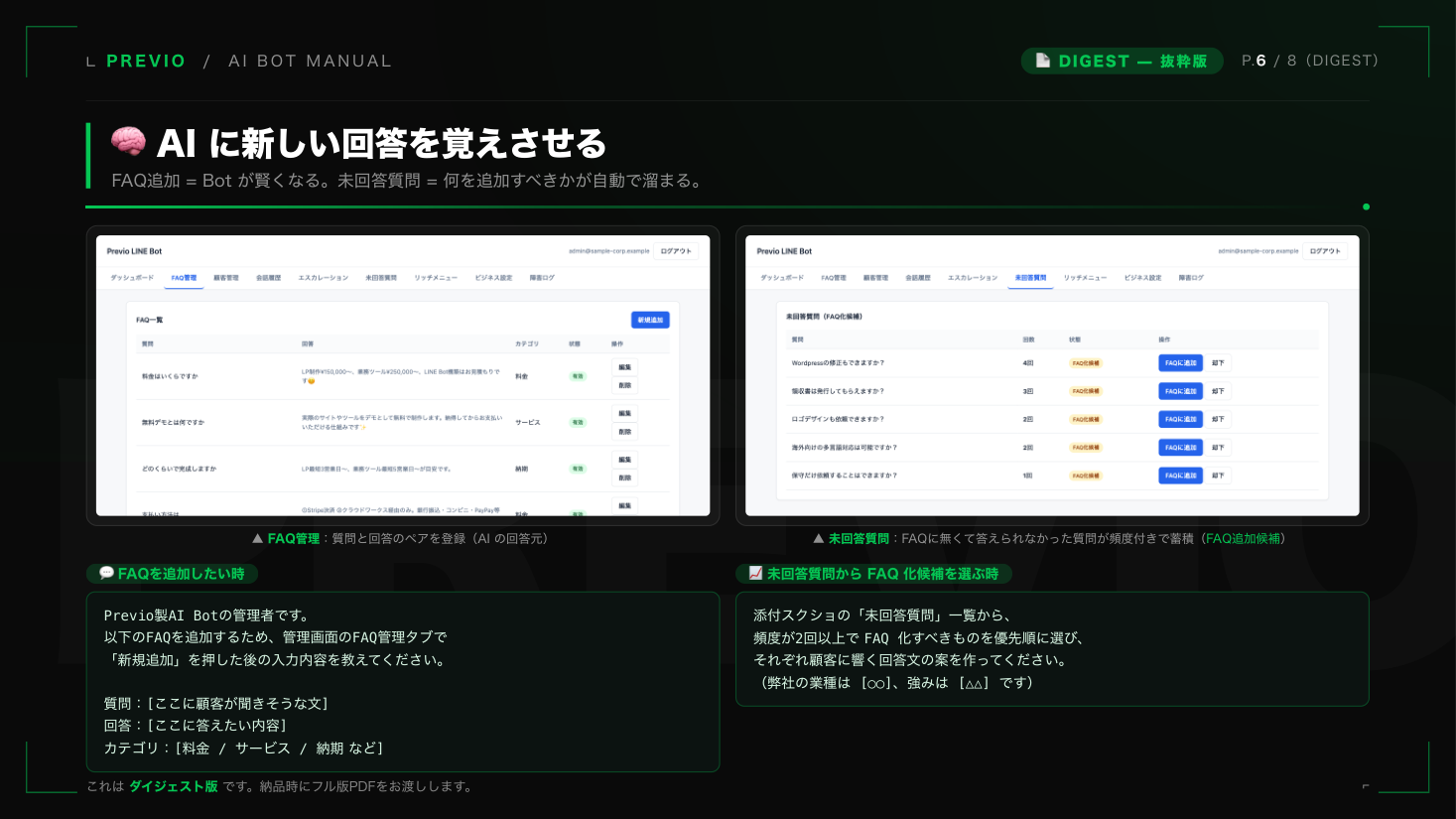This screenshot has height=819, width=1456.
Task: Click FAQに追加 for the Wordpressの修正 question
Action: [1181, 363]
